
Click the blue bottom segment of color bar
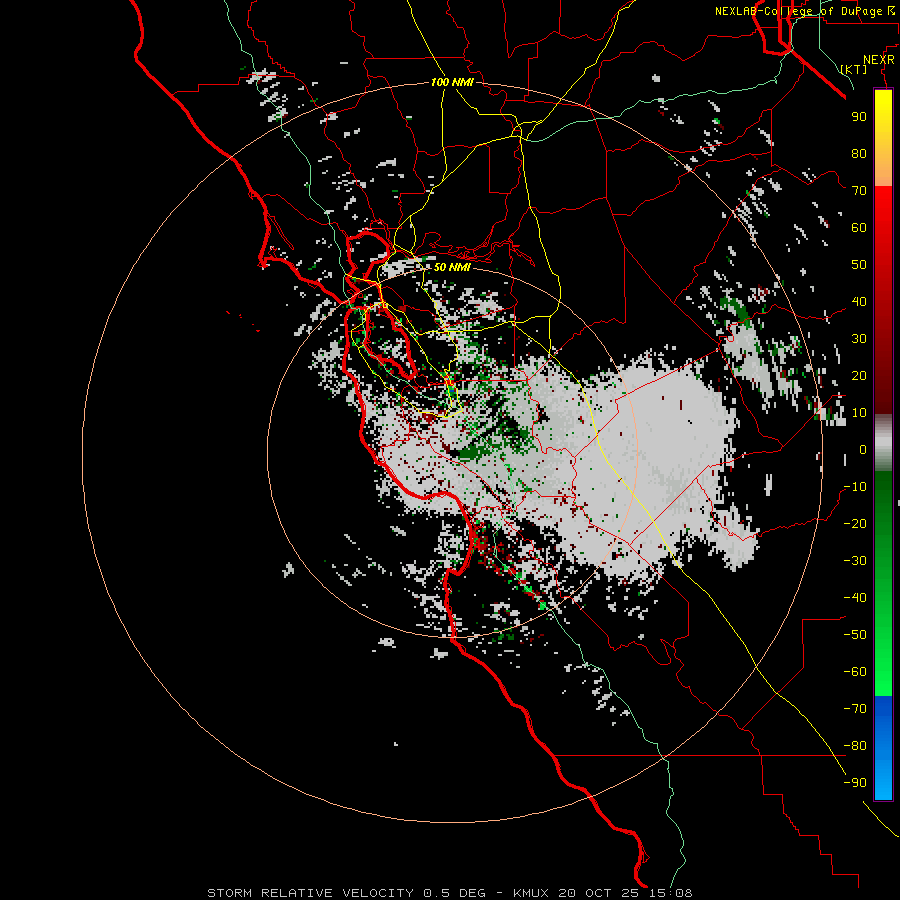[883, 748]
